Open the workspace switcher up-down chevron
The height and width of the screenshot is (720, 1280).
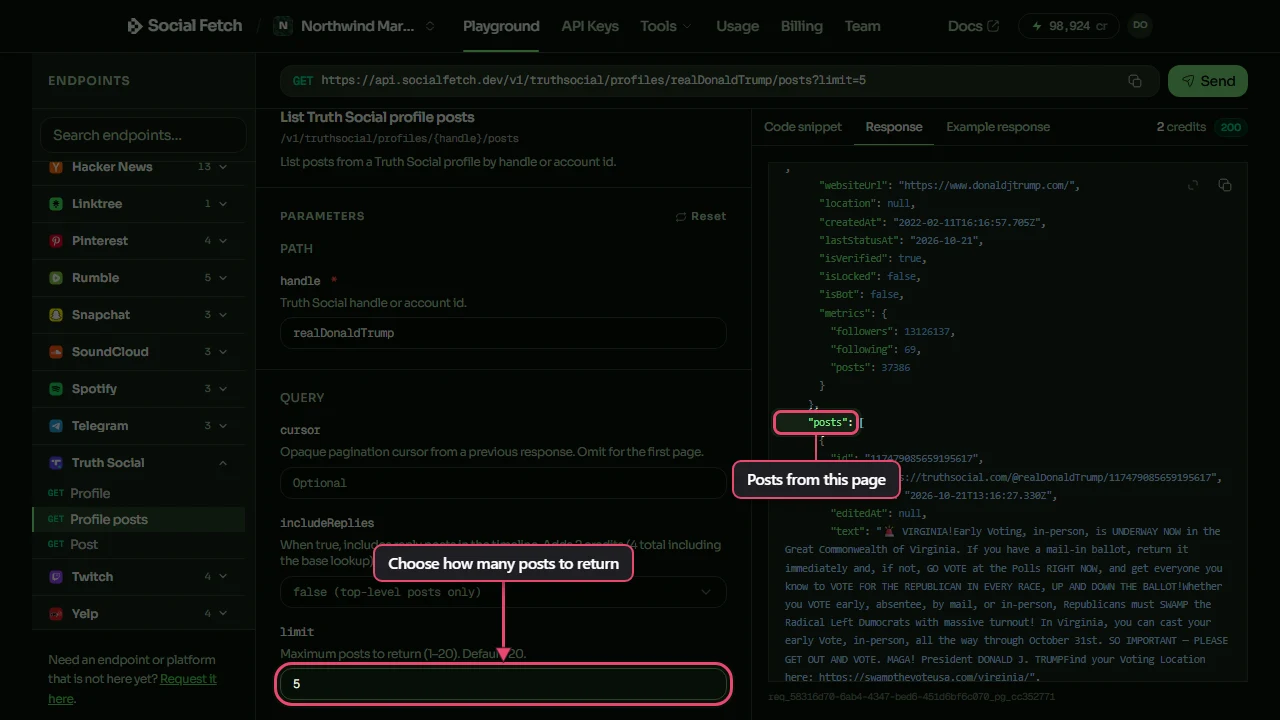430,26
